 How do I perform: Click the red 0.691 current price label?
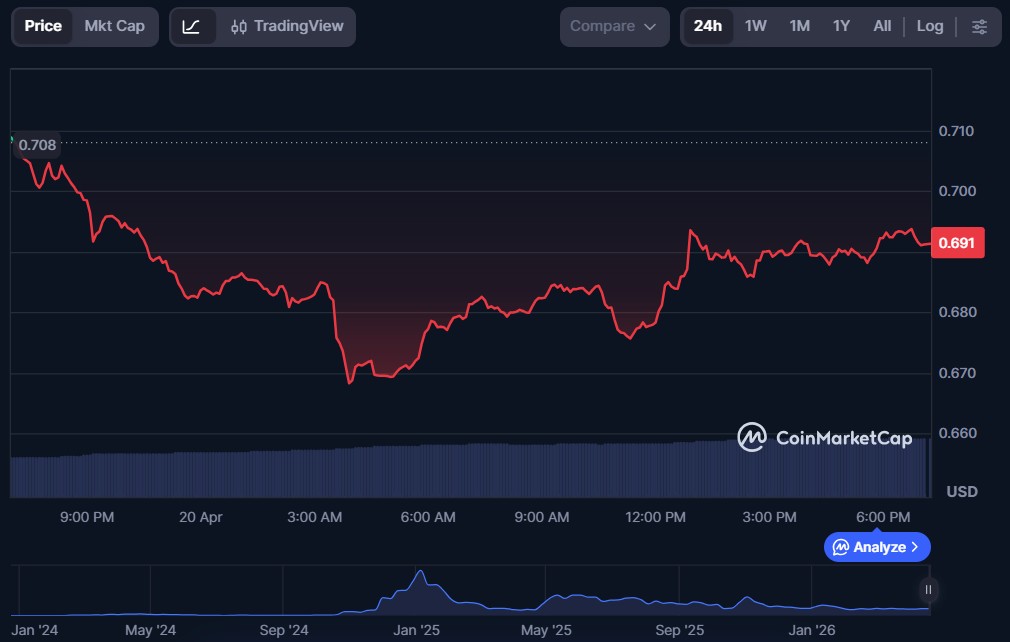point(957,243)
